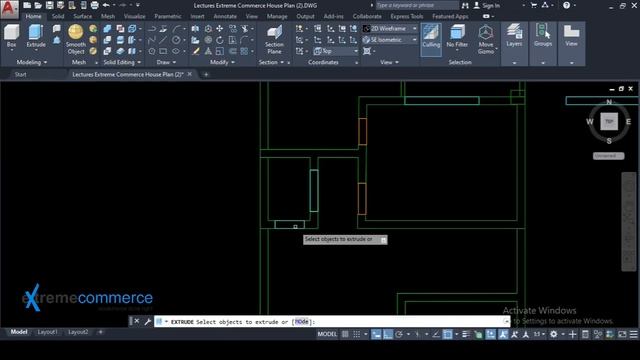The height and width of the screenshot is (360, 640).
Task: Expand the Solid Editing panel
Action: click(x=122, y=62)
